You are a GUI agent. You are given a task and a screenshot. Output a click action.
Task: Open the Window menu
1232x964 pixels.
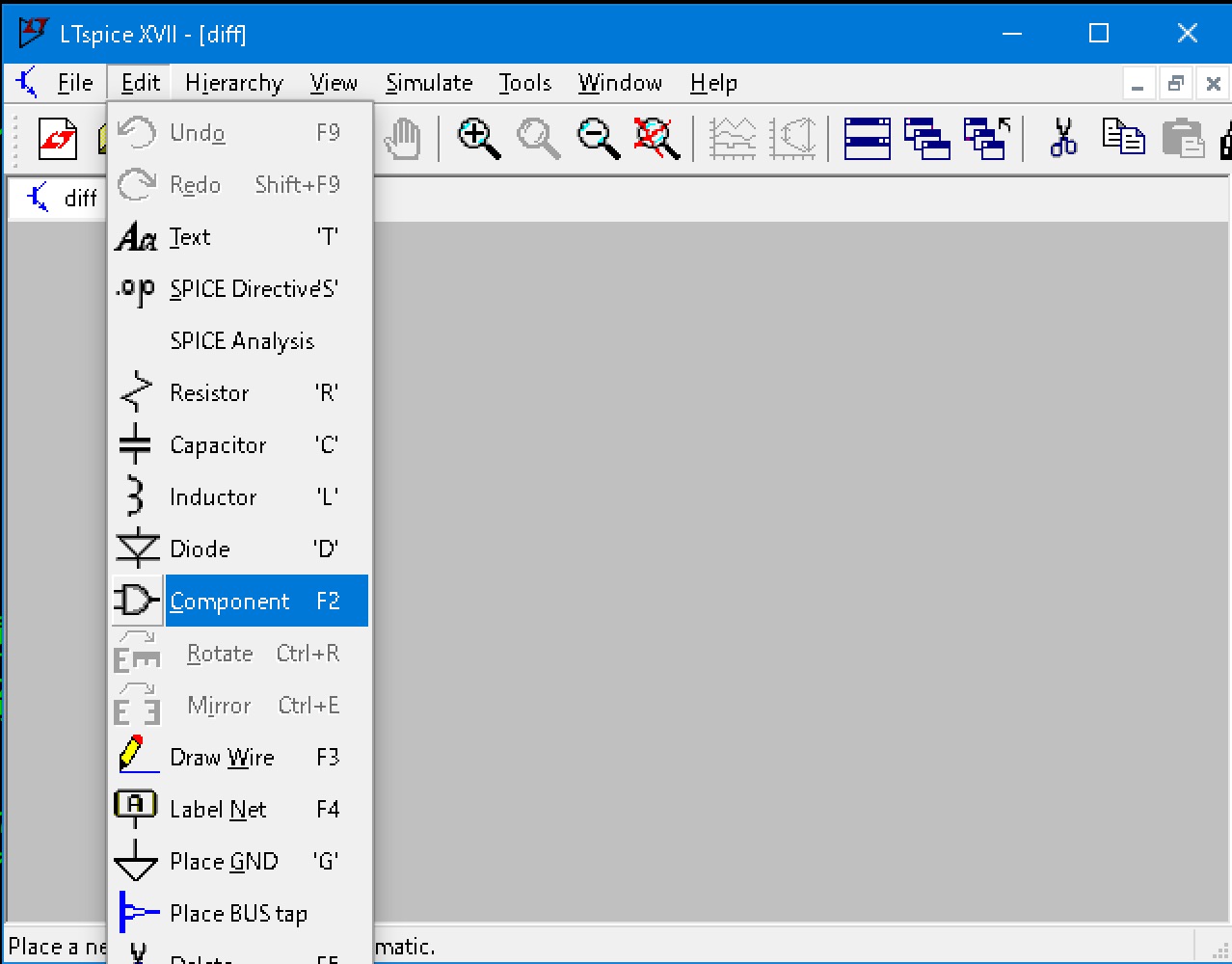coord(620,83)
